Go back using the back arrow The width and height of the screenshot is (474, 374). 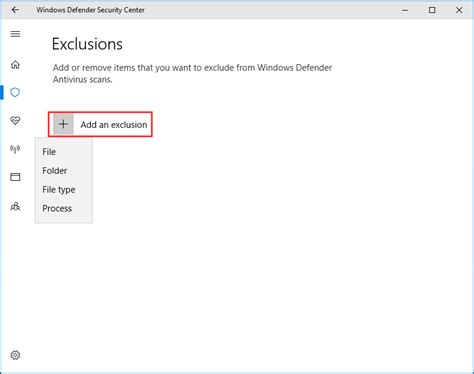click(15, 10)
